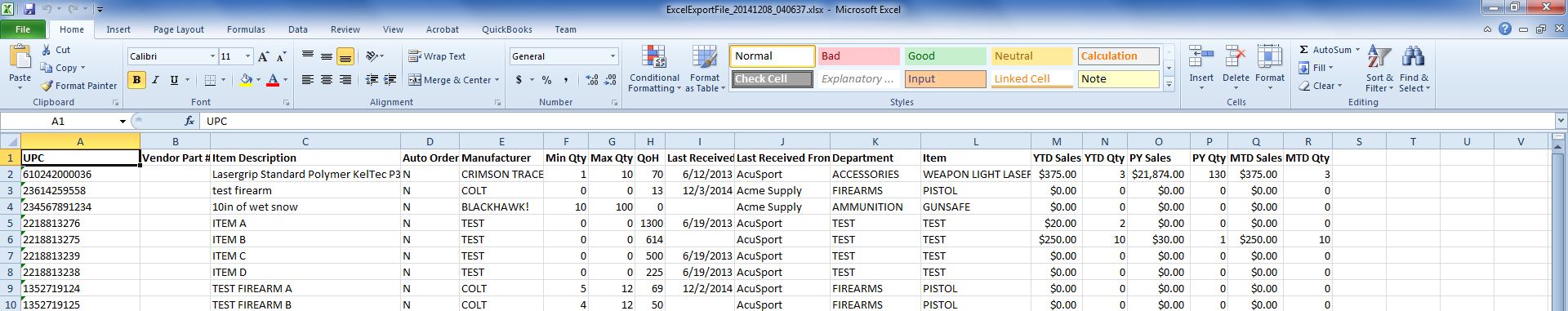
Task: Decrease font size with Shrink Font icon
Action: click(281, 56)
